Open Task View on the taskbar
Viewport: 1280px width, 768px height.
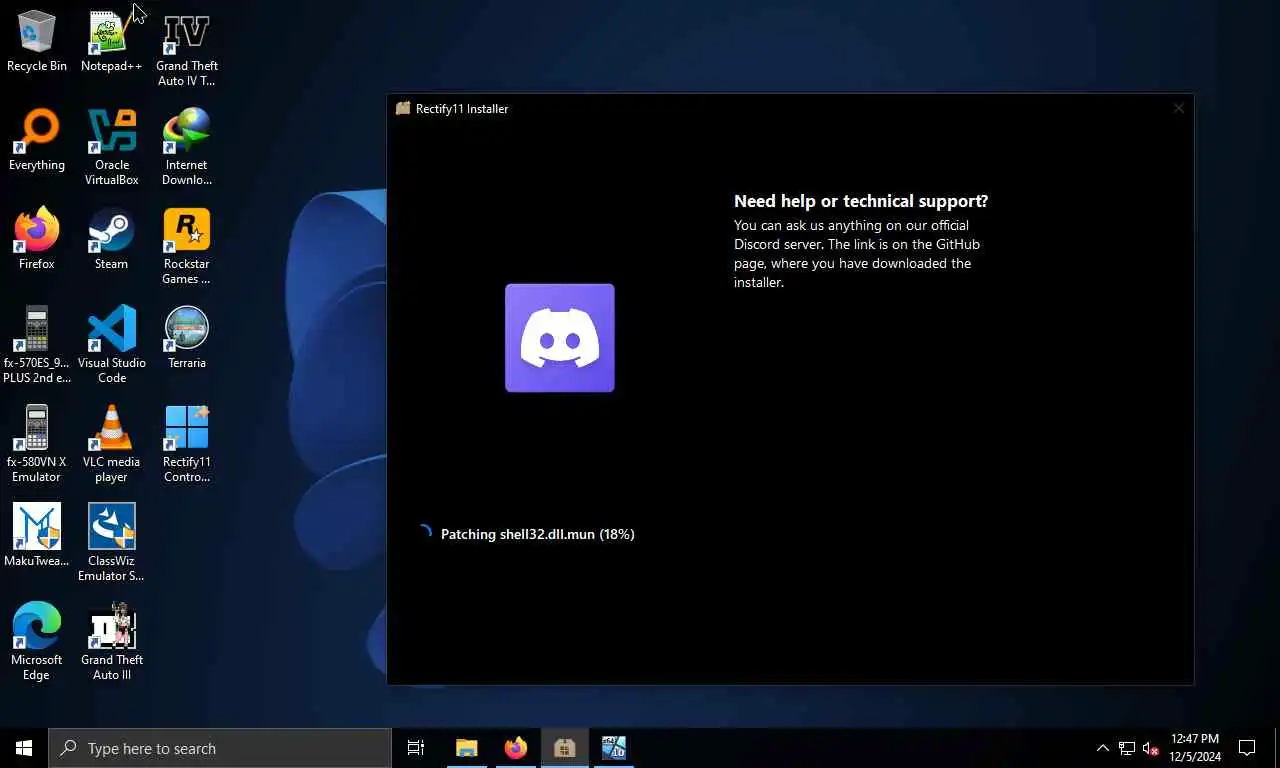click(x=416, y=748)
